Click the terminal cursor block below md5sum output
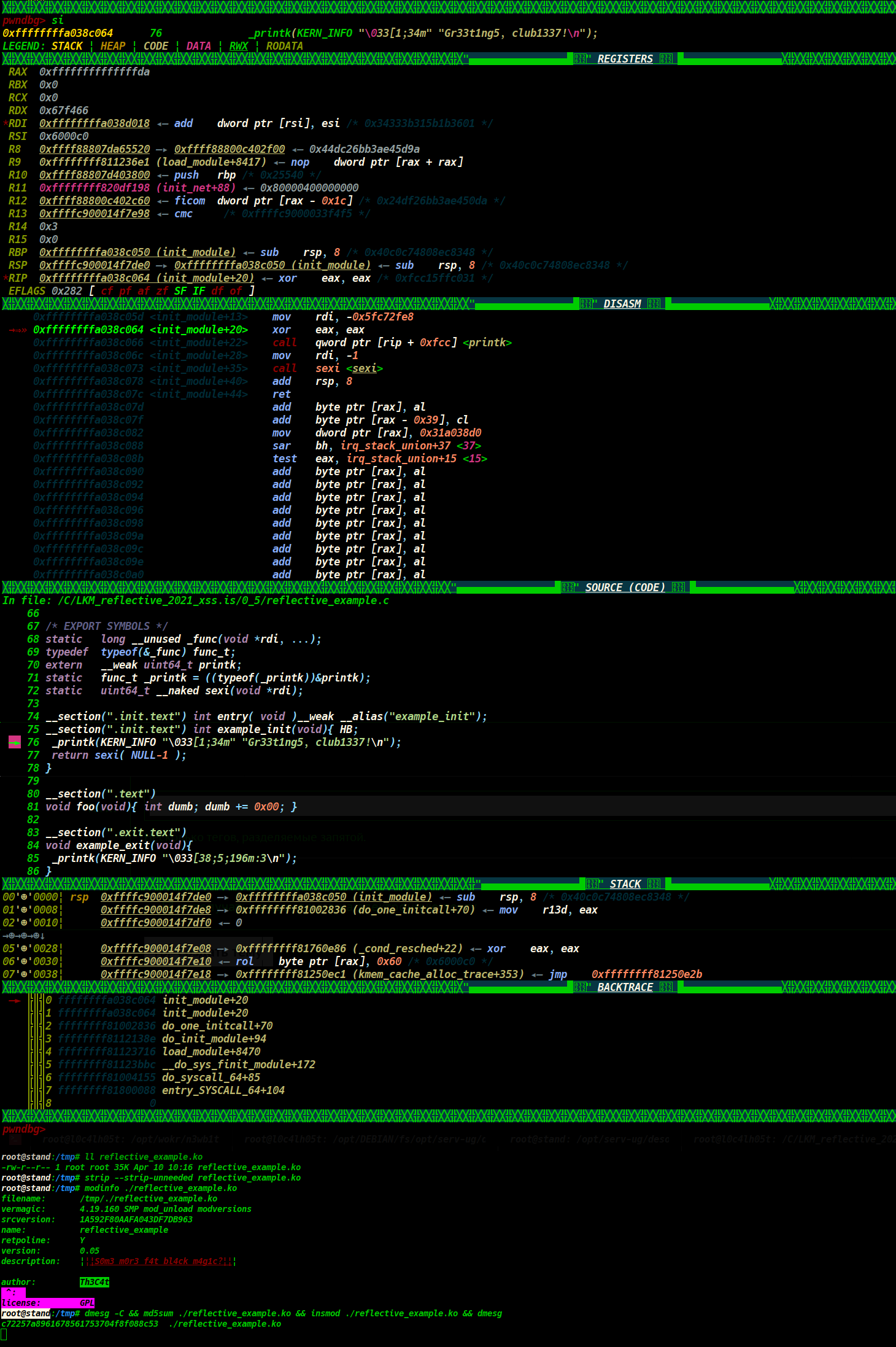This screenshot has width=896, height=1347. pyautogui.click(x=4, y=1335)
